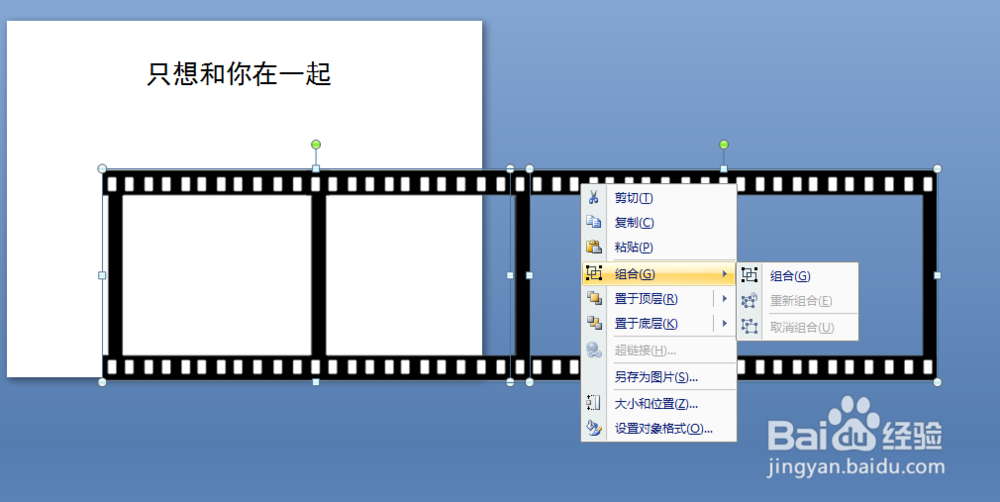The height and width of the screenshot is (502, 1000).
Task: Click the slide title 只想和你在一起
Action: coord(239,74)
